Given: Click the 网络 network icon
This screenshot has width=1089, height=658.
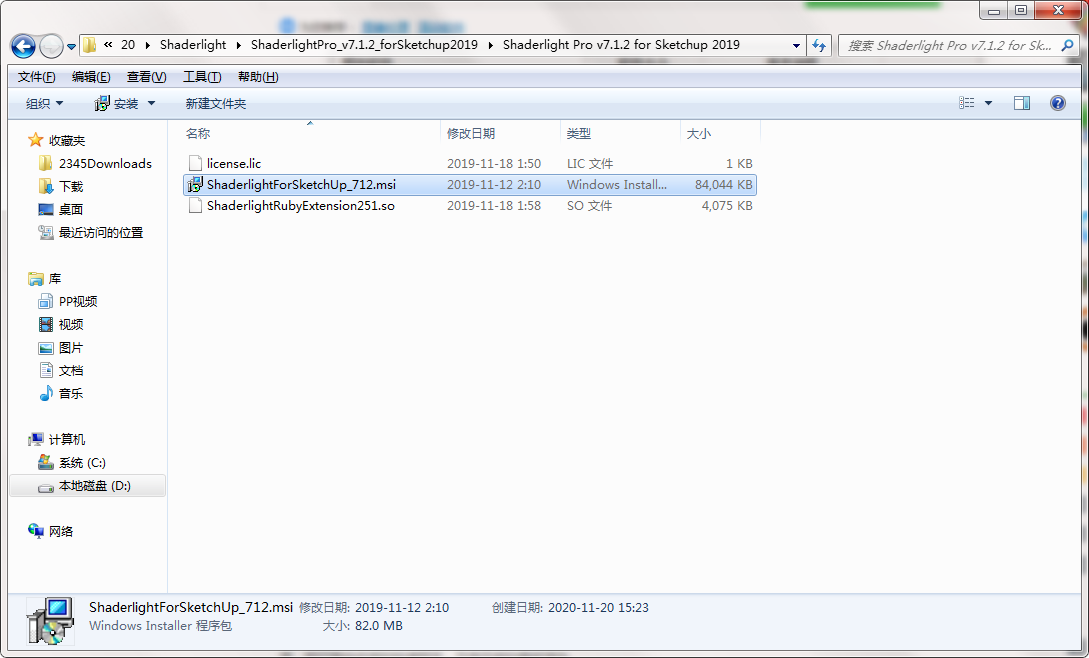Looking at the screenshot, I should click(x=35, y=531).
